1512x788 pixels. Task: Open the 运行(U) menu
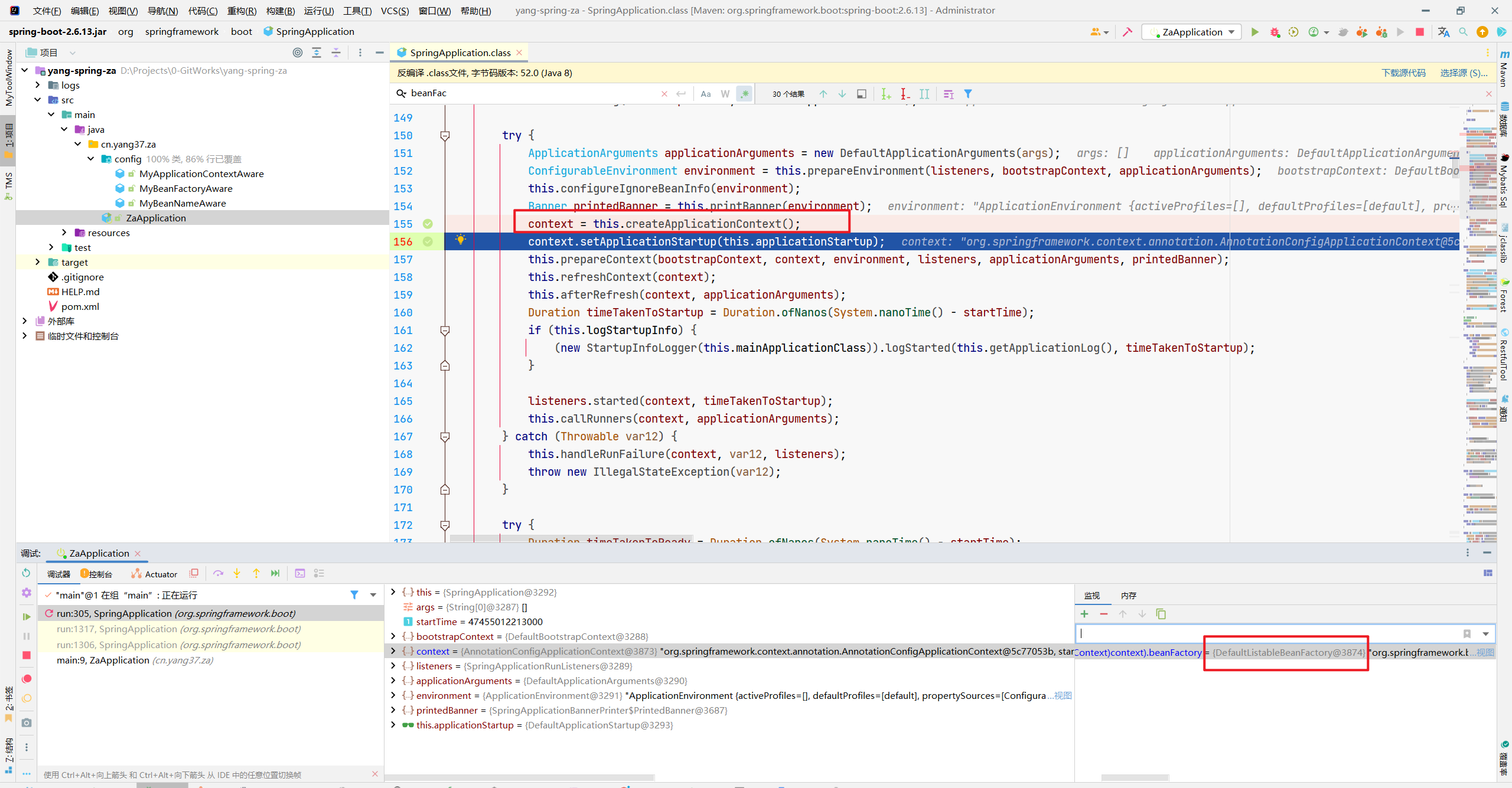click(319, 11)
